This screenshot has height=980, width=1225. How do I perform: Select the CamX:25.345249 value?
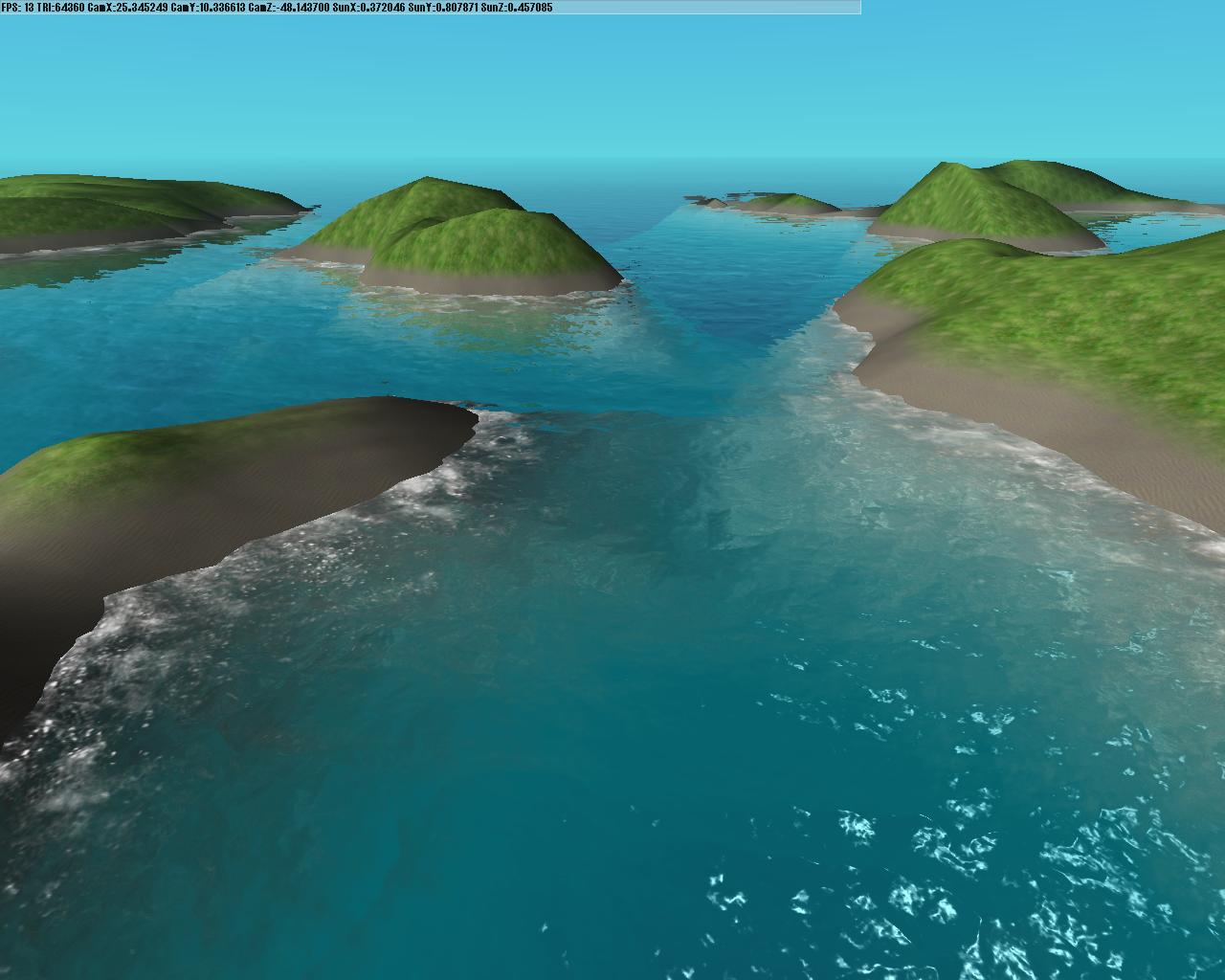point(127,8)
